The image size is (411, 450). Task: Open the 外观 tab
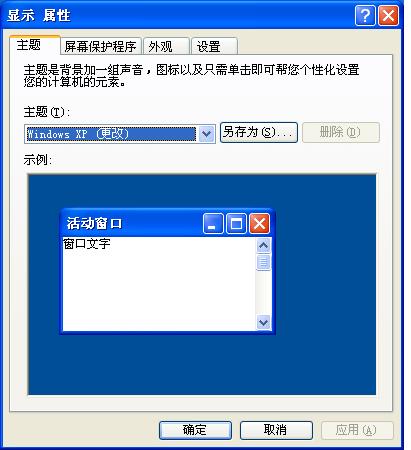(166, 46)
